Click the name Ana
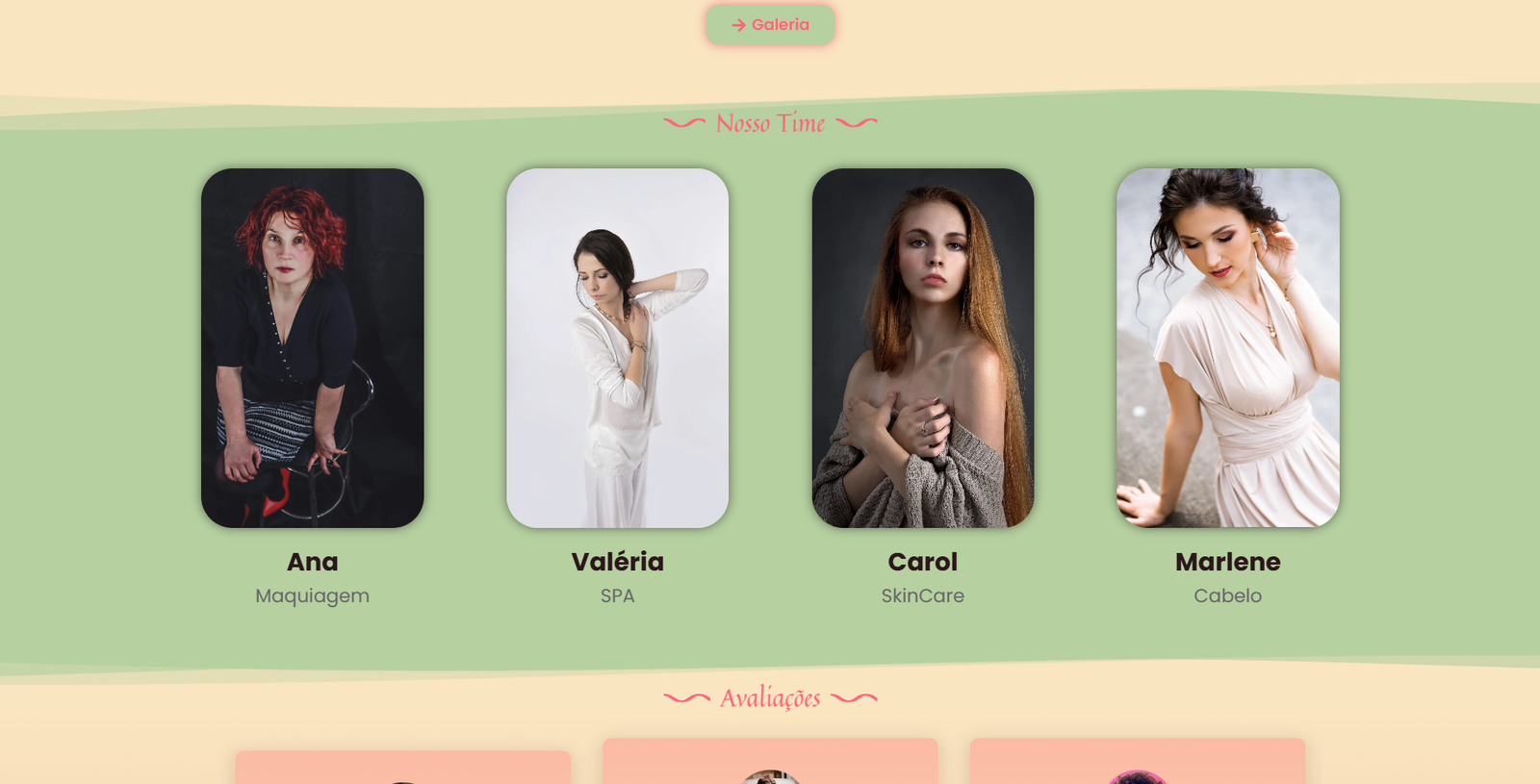The width and height of the screenshot is (1540, 784). click(x=313, y=562)
